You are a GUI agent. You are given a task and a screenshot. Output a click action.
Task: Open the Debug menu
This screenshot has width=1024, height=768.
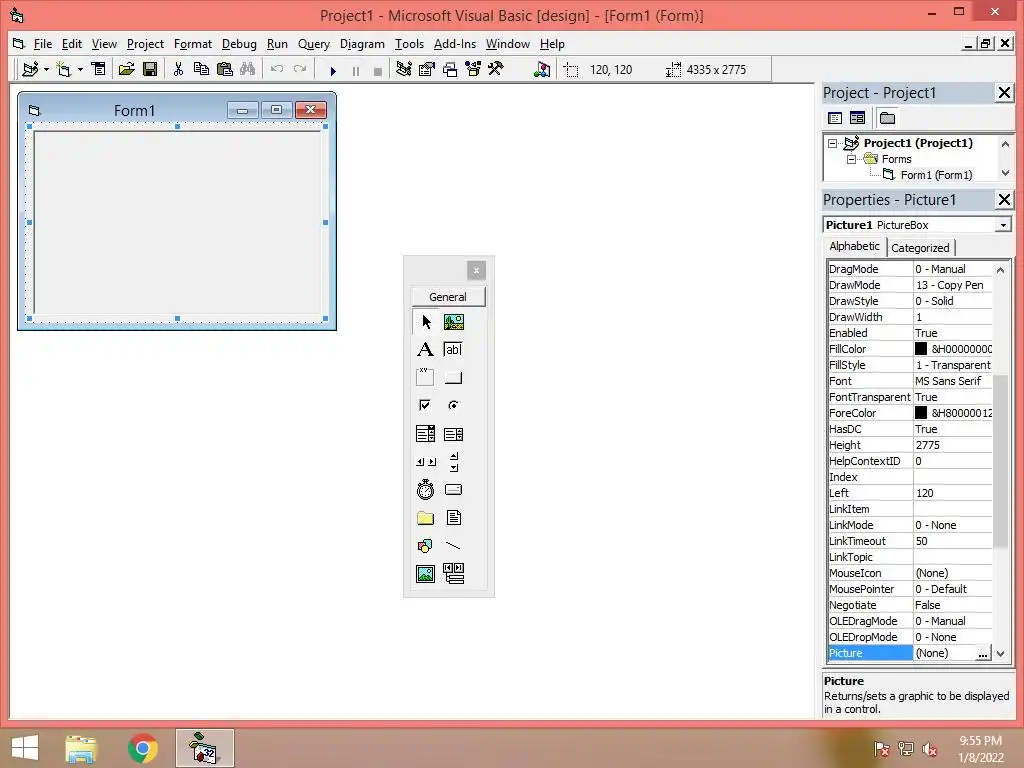239,44
